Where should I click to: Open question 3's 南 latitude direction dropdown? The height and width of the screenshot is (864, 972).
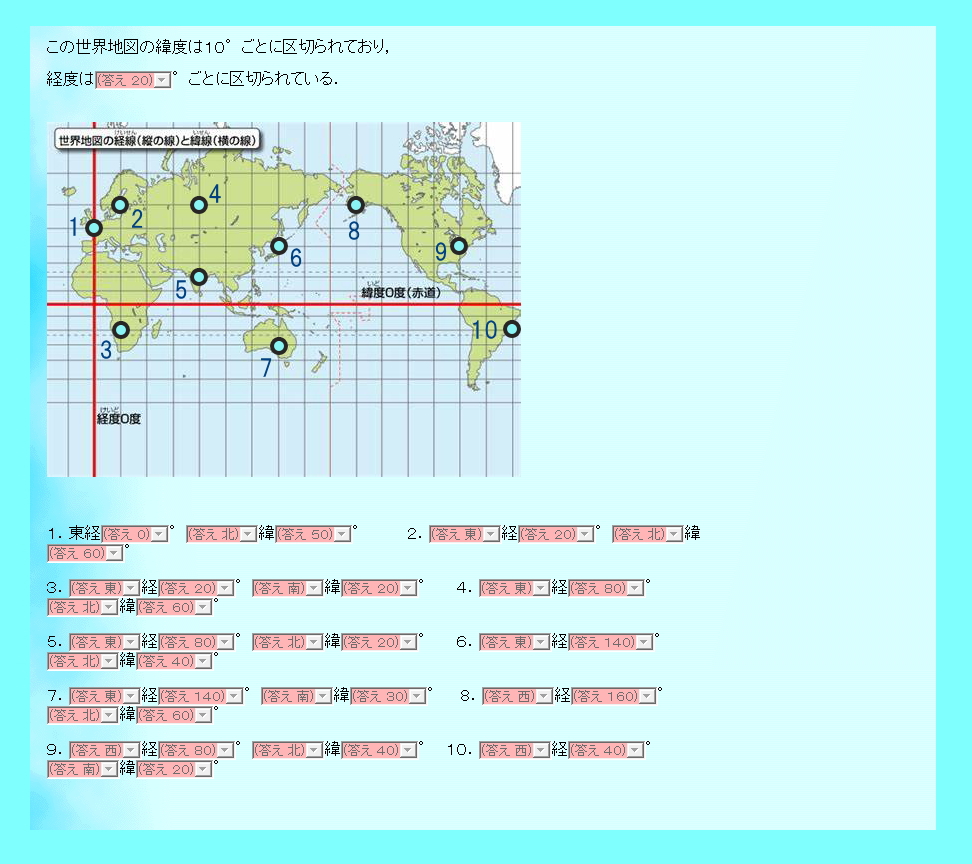tap(287, 588)
